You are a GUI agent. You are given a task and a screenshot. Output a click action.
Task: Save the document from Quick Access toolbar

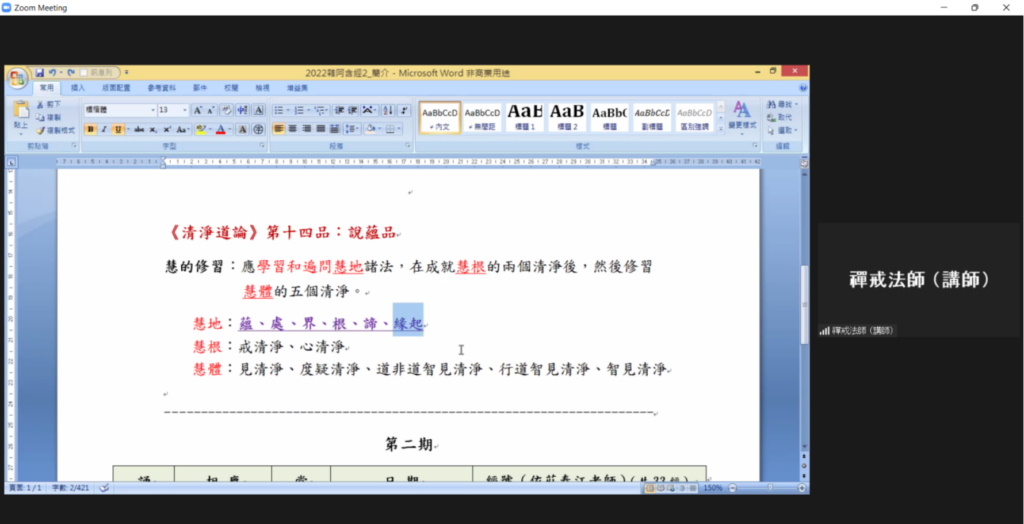[x=40, y=73]
